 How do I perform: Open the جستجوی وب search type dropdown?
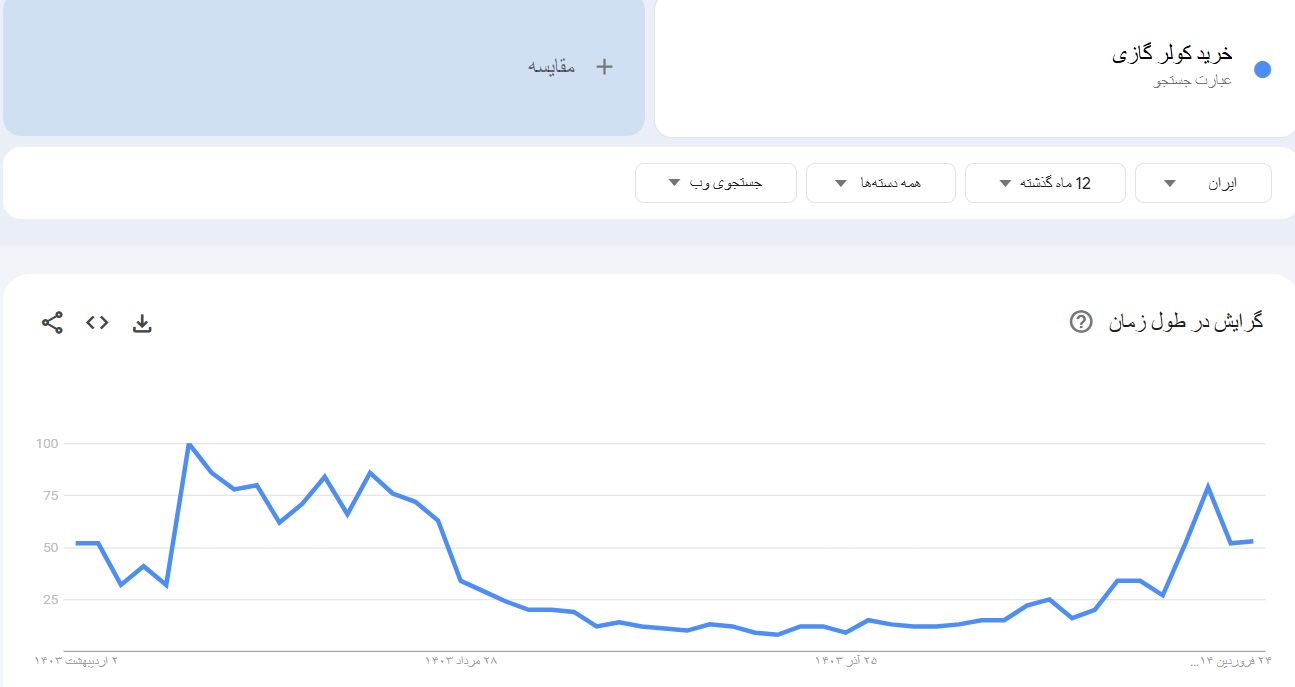pyautogui.click(x=716, y=182)
